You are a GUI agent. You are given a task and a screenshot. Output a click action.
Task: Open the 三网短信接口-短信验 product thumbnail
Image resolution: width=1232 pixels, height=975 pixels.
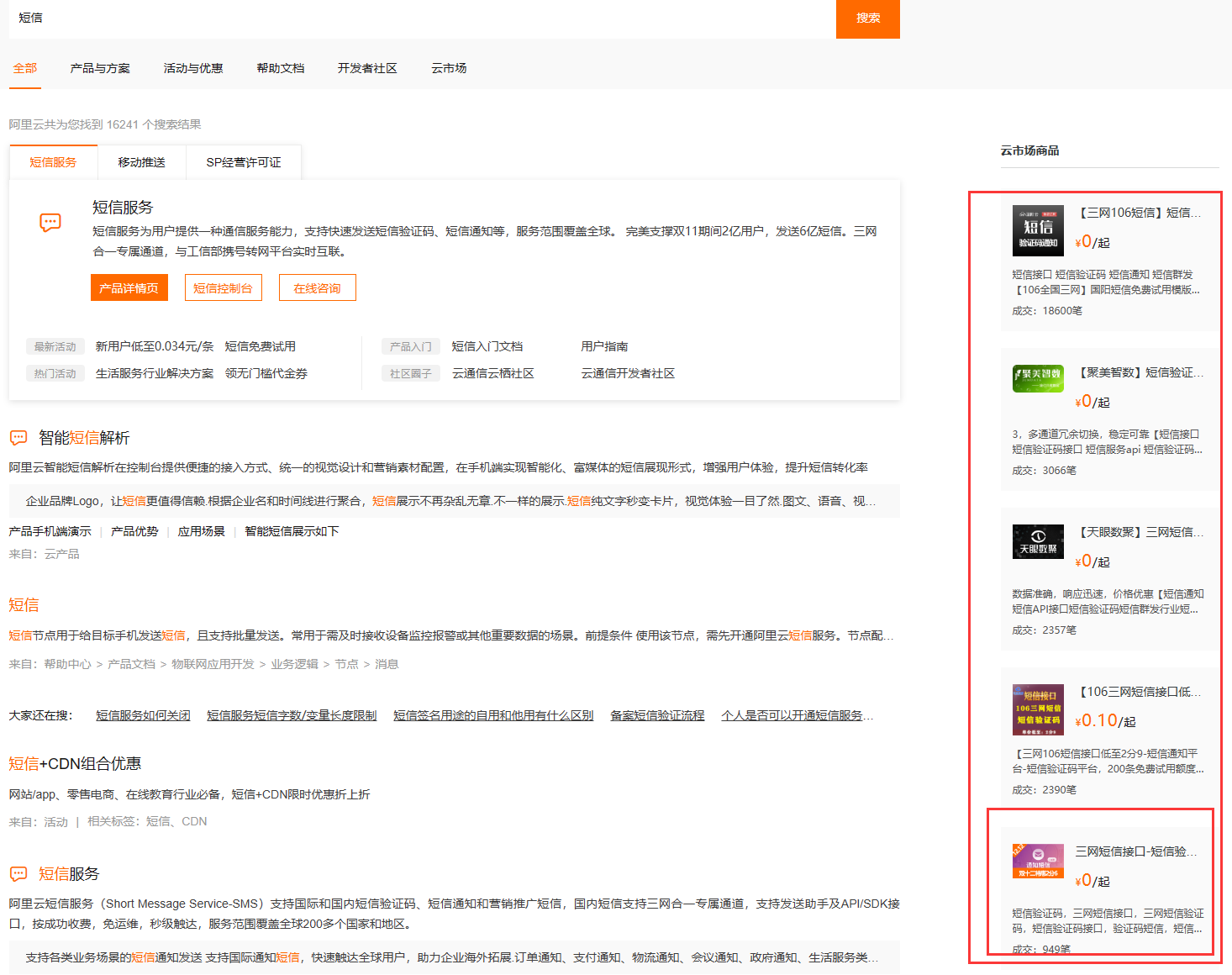coord(1038,861)
